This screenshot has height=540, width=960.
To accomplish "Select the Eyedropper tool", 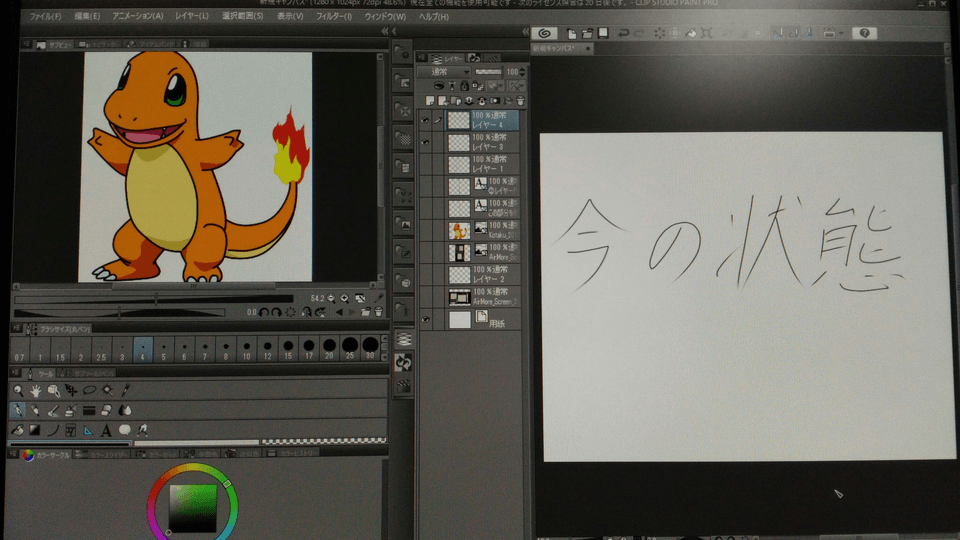I will 126,390.
